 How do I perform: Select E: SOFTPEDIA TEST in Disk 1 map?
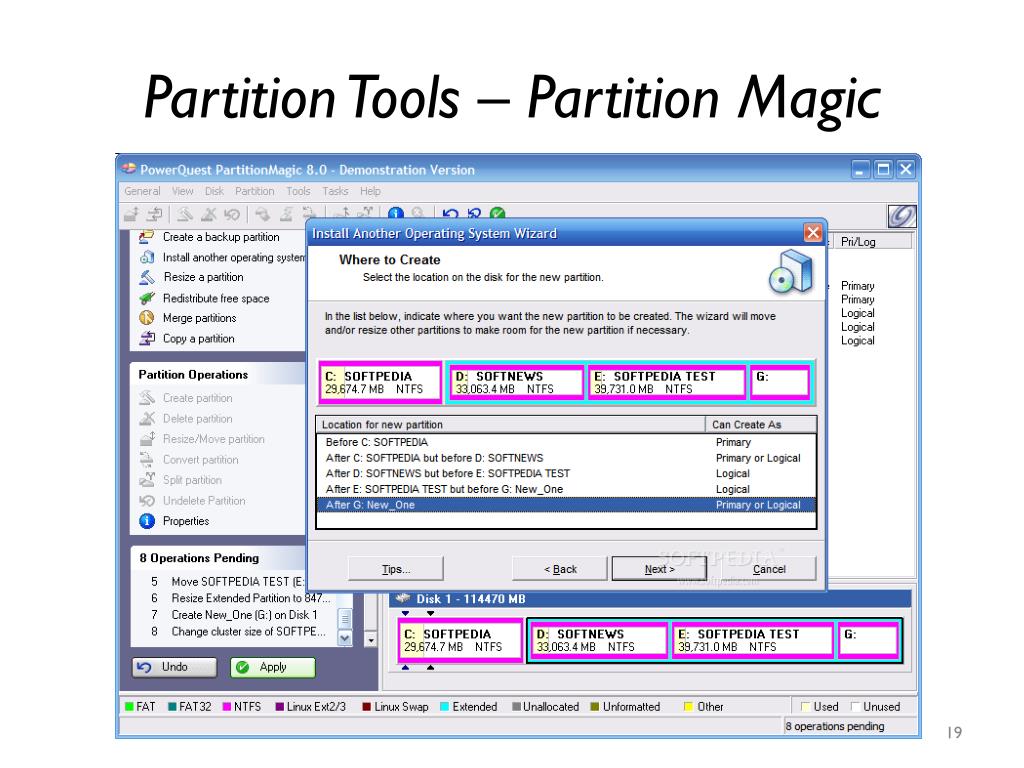pos(753,639)
